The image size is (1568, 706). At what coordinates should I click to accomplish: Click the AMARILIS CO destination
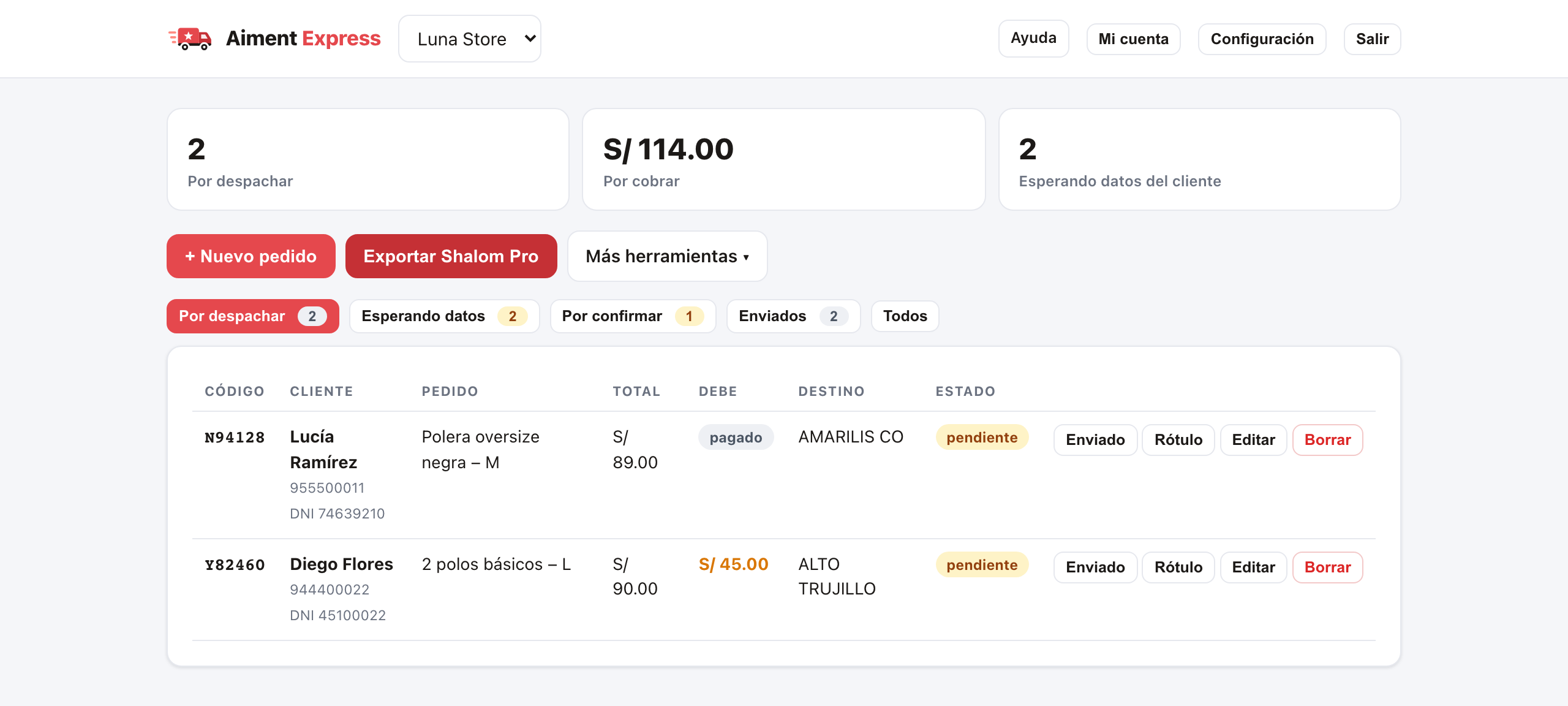click(851, 437)
